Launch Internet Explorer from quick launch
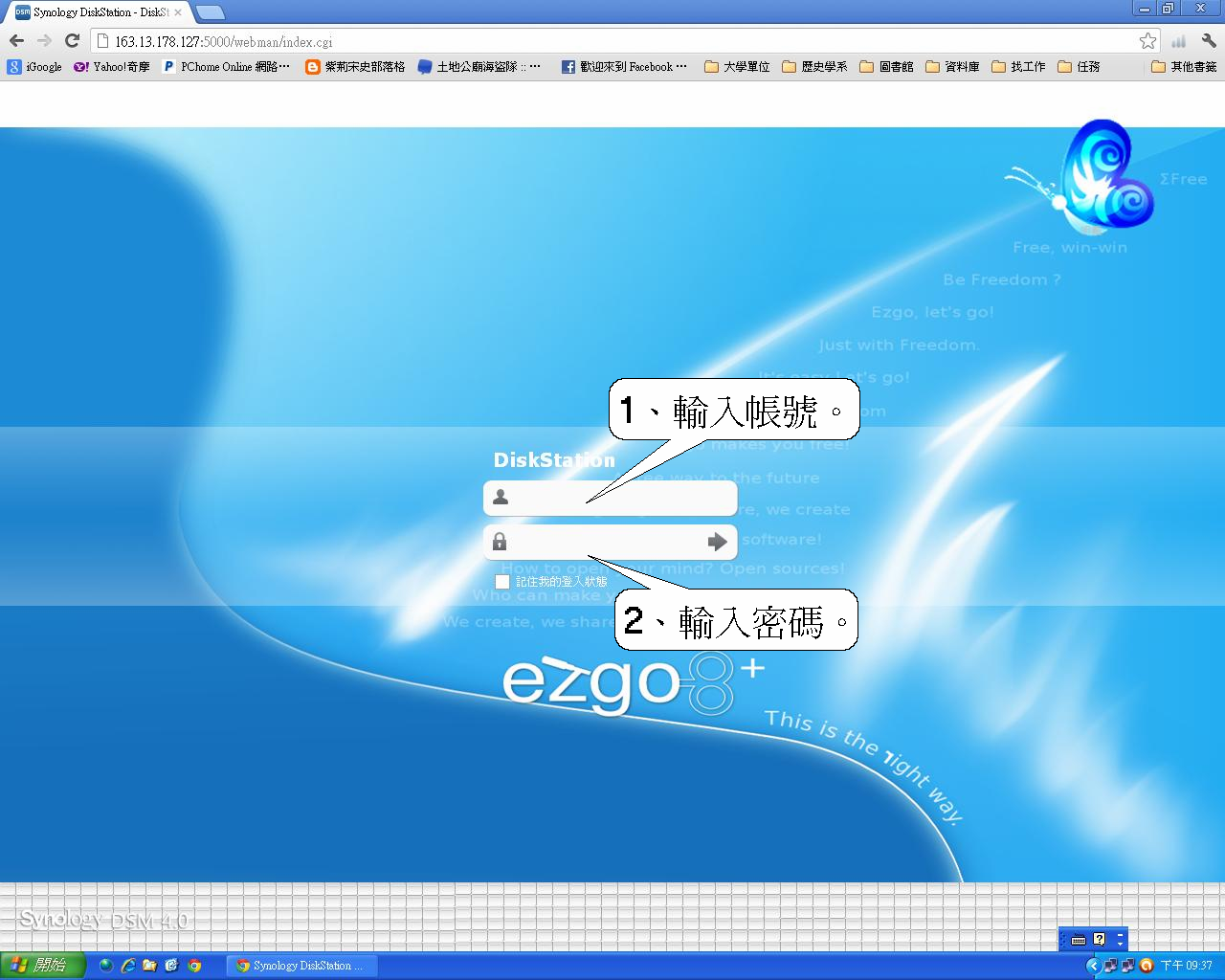Screen dimensions: 1225x980 tap(127, 966)
